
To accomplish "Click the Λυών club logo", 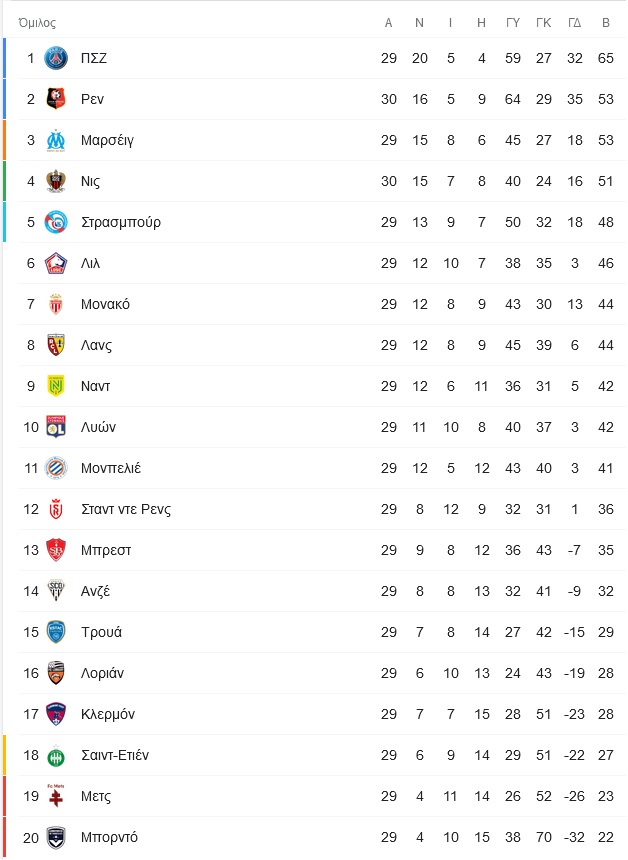I will pos(56,427).
